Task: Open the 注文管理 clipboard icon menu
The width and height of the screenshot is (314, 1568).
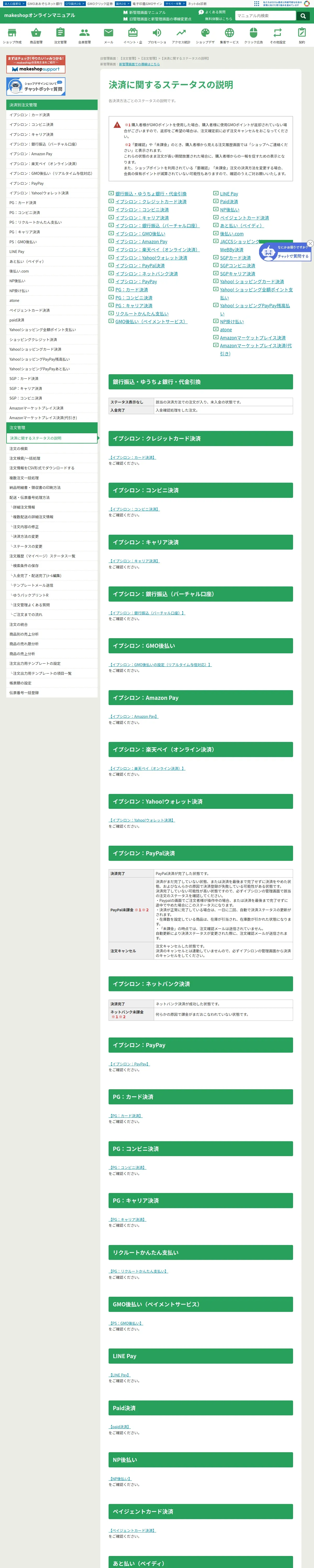Action: tap(60, 36)
